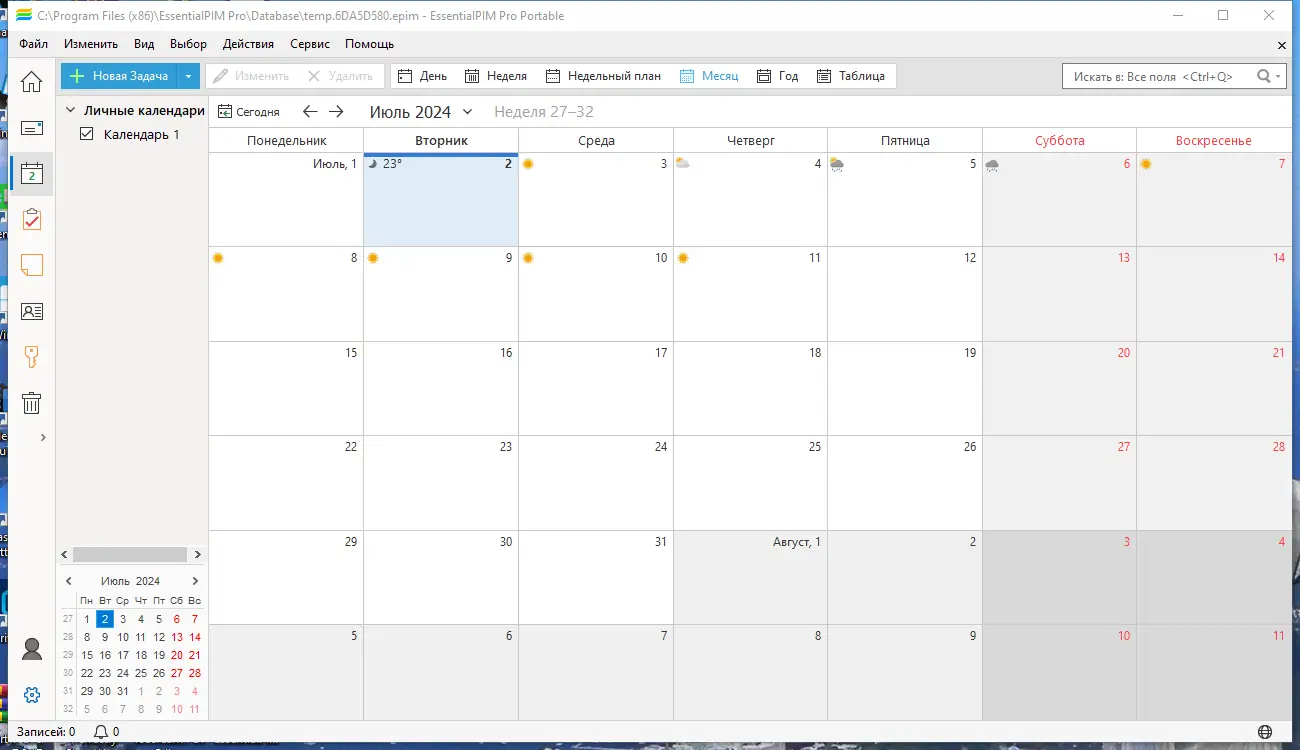The height and width of the screenshot is (750, 1300).
Task: Open settings via the gear icon
Action: point(32,695)
